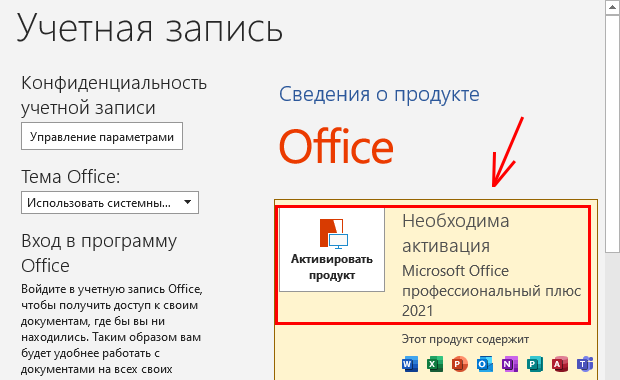Click the Конфиденциальность учетной записи heading
Viewport: 620px width, 380px height.
(114, 95)
